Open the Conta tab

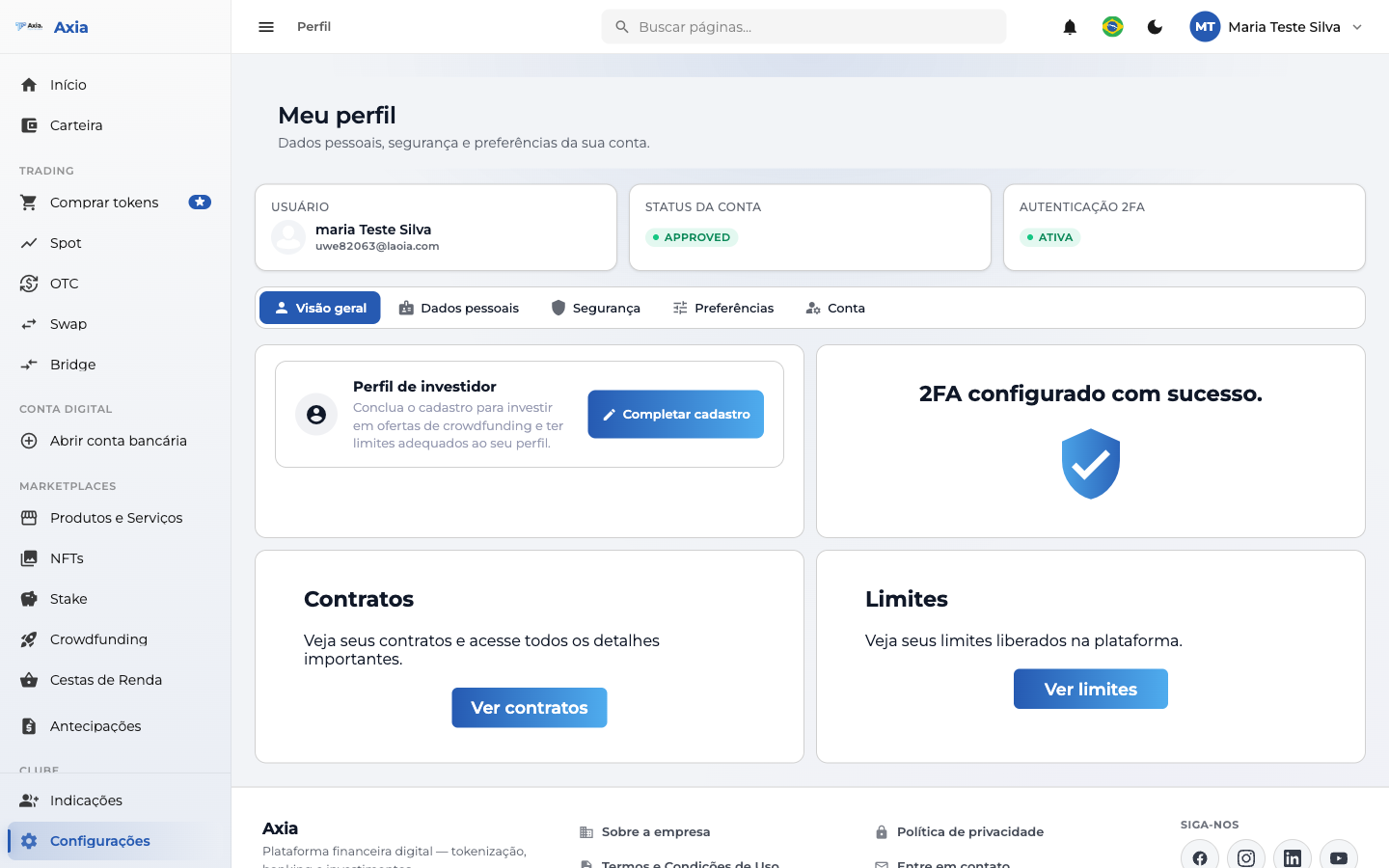click(x=835, y=308)
